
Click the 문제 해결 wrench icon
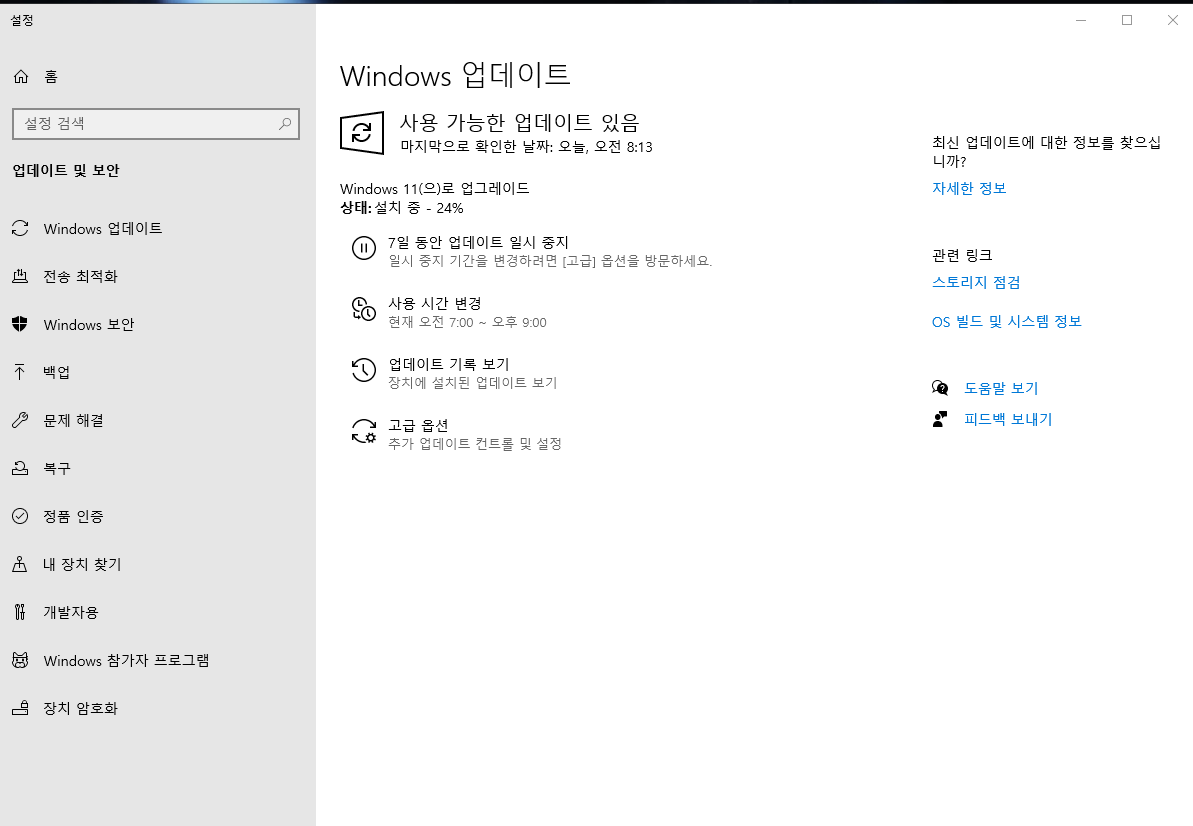21,420
